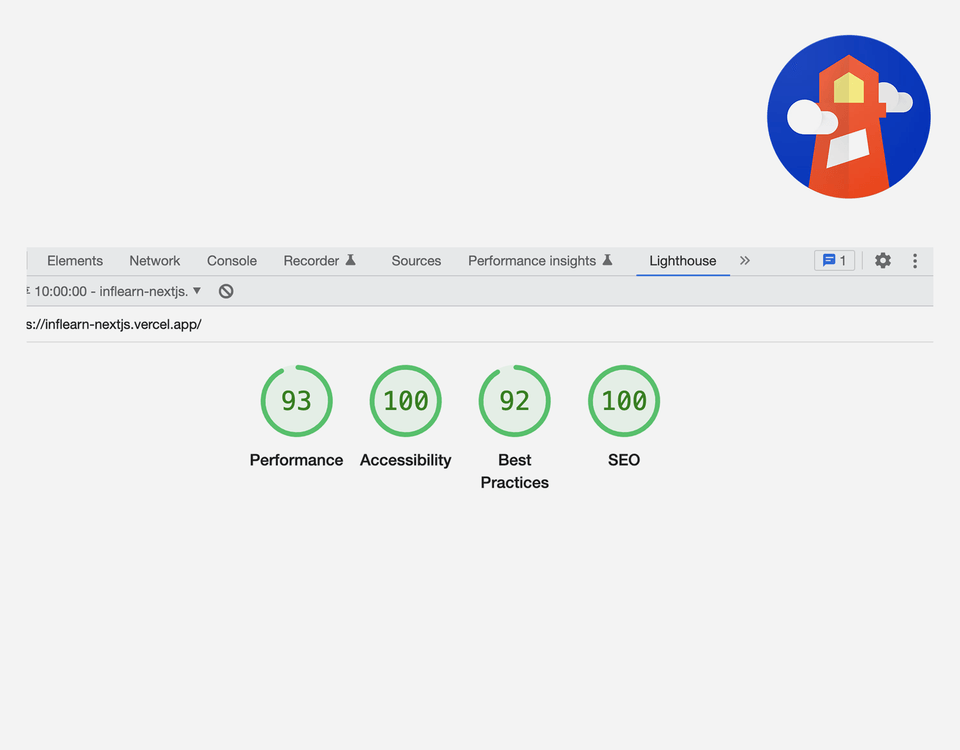This screenshot has height=750, width=960.
Task: Click the Accessibility category label
Action: [x=405, y=460]
